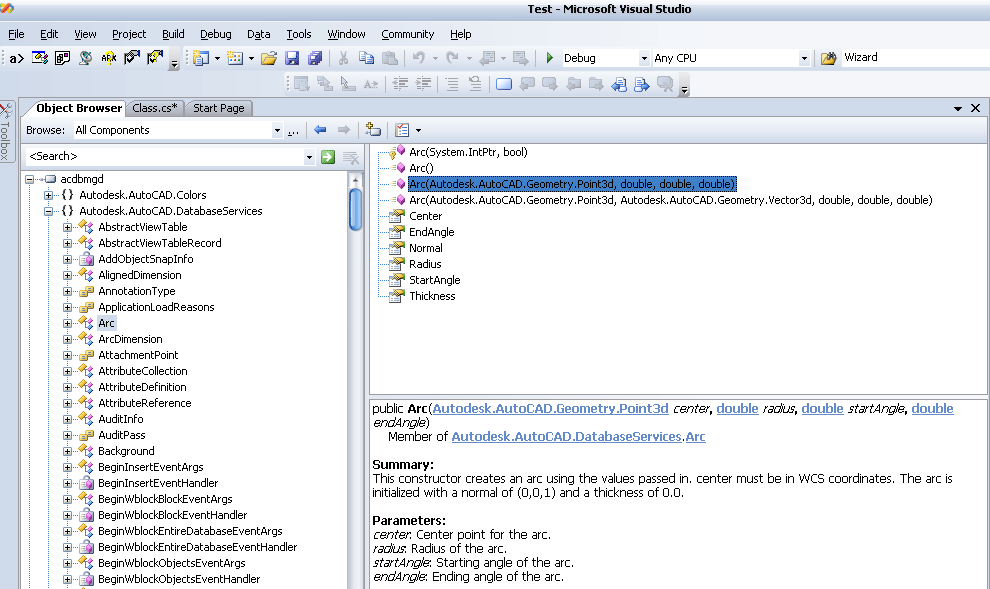This screenshot has height=589, width=990.
Task: Open the Object Browser Settings dropdown arrow
Action: (x=418, y=131)
